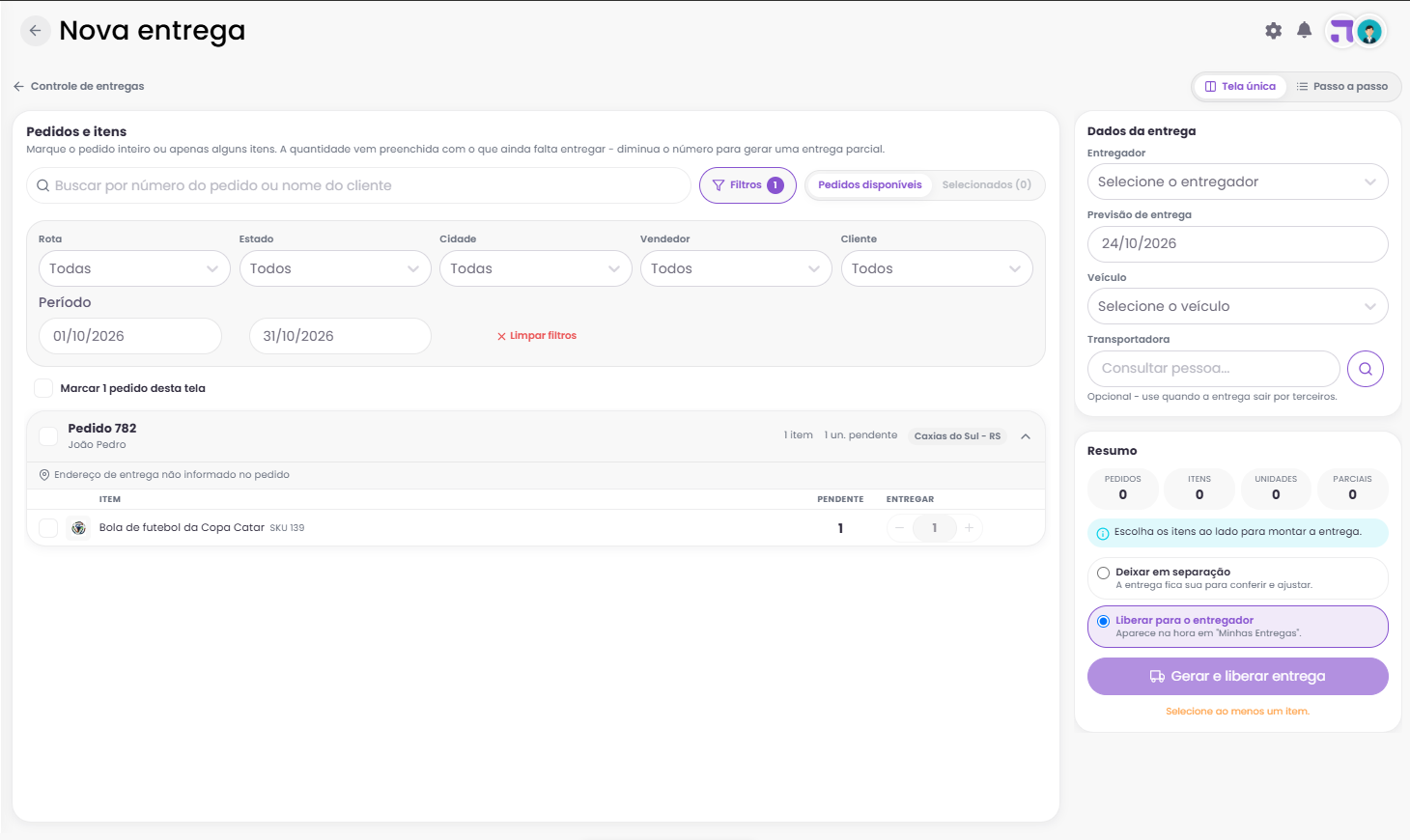Image resolution: width=1410 pixels, height=840 pixels.
Task: Check the Pedido 782 checkbox
Action: 48,436
